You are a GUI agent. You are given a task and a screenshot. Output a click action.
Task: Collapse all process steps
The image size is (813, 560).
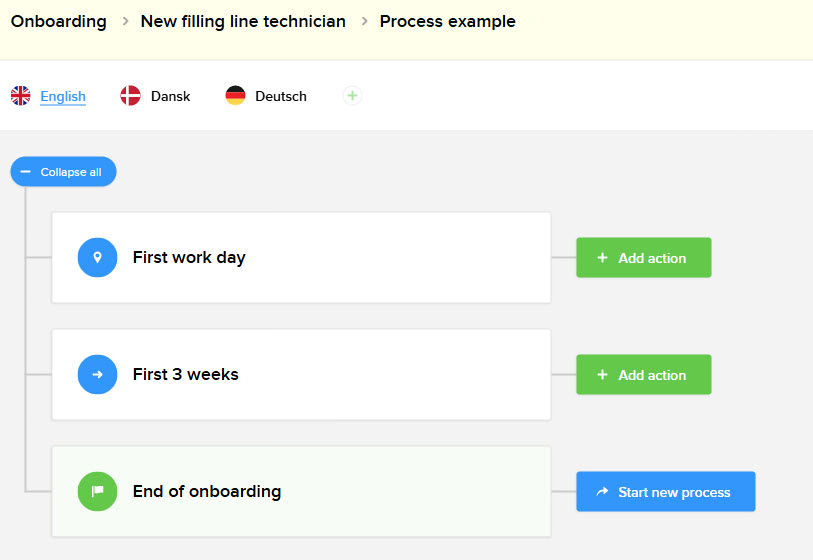[x=64, y=172]
